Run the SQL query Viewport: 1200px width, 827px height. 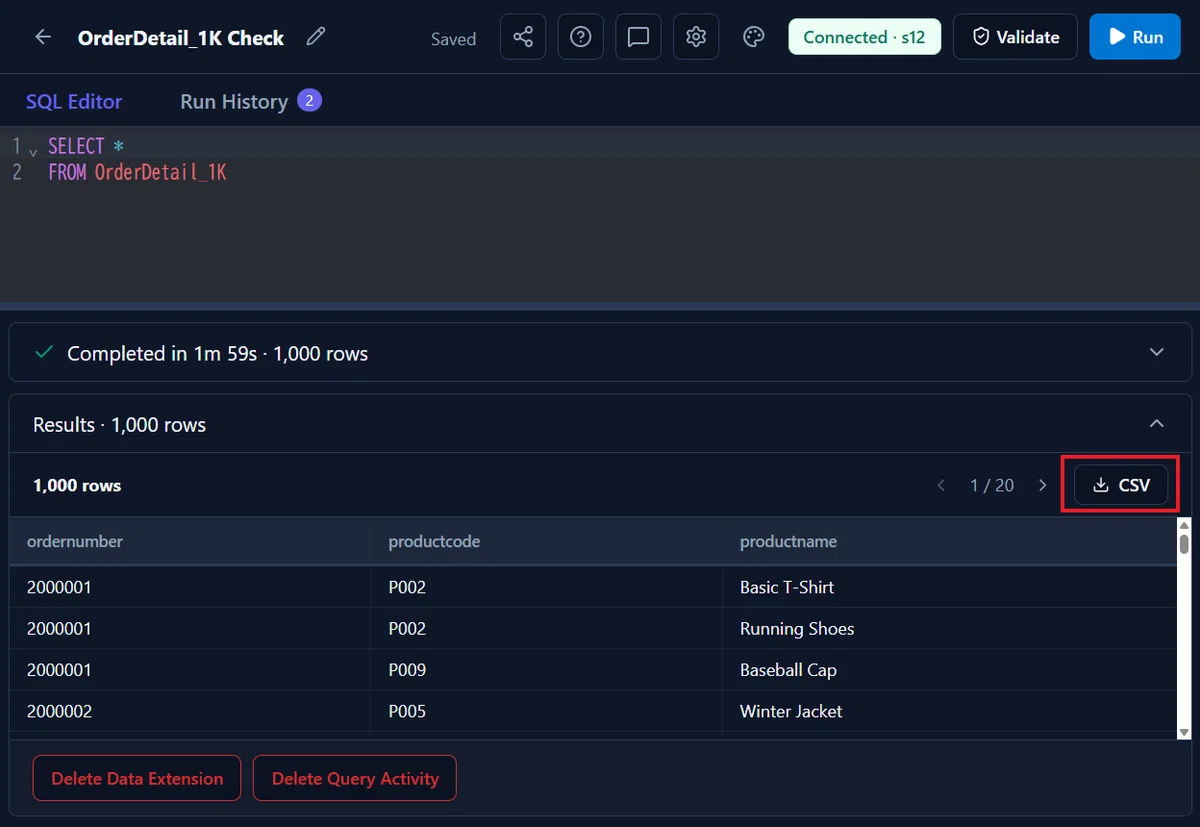(x=1135, y=37)
